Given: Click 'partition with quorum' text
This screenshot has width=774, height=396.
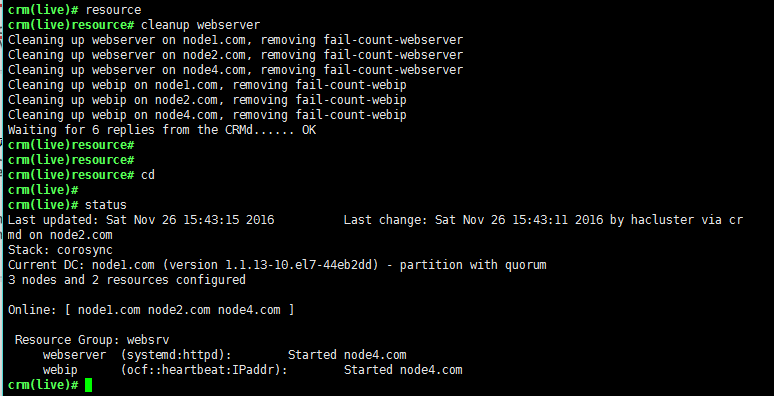Looking at the screenshot, I should pyautogui.click(x=473, y=265).
